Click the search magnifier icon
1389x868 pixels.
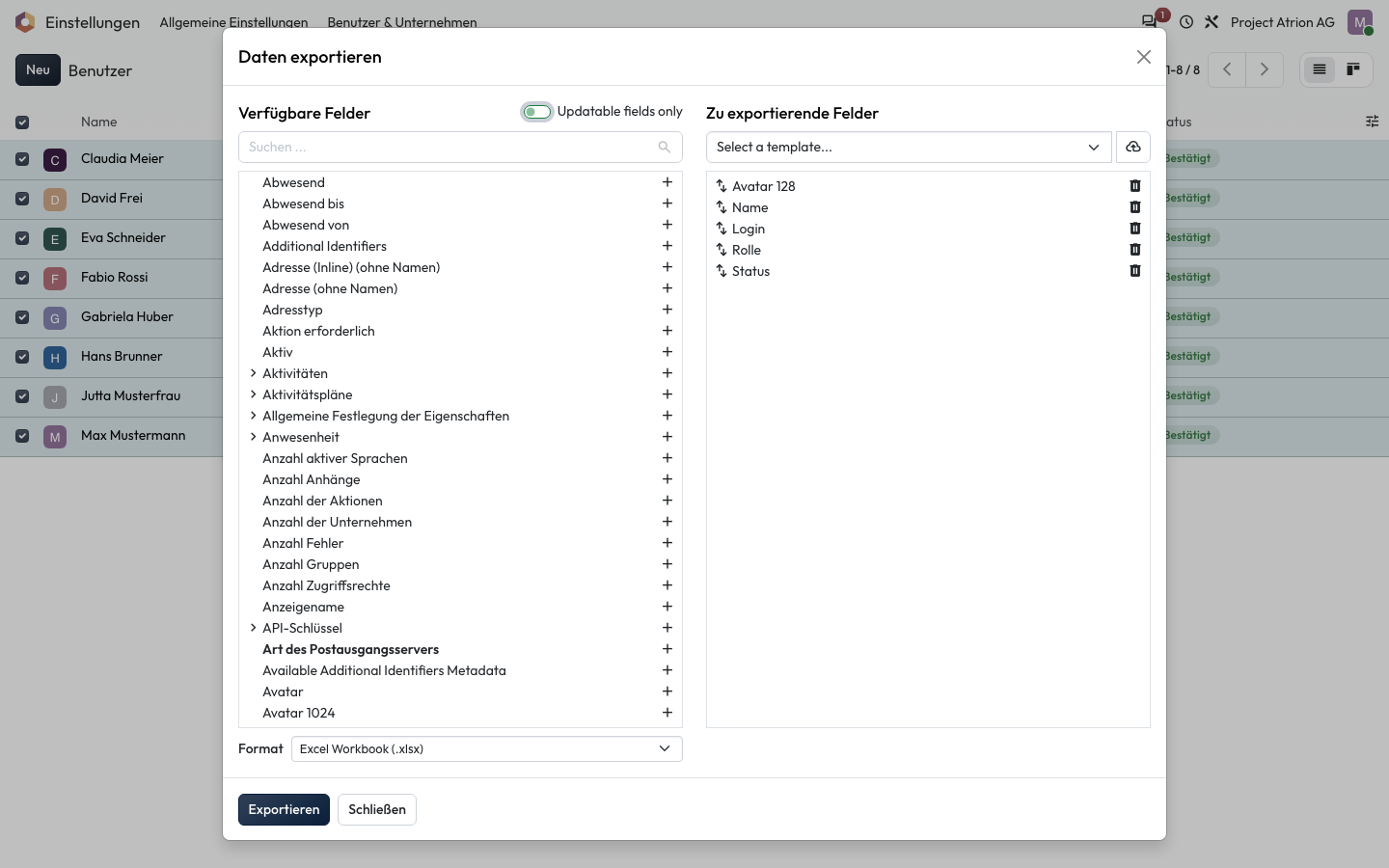click(x=665, y=147)
